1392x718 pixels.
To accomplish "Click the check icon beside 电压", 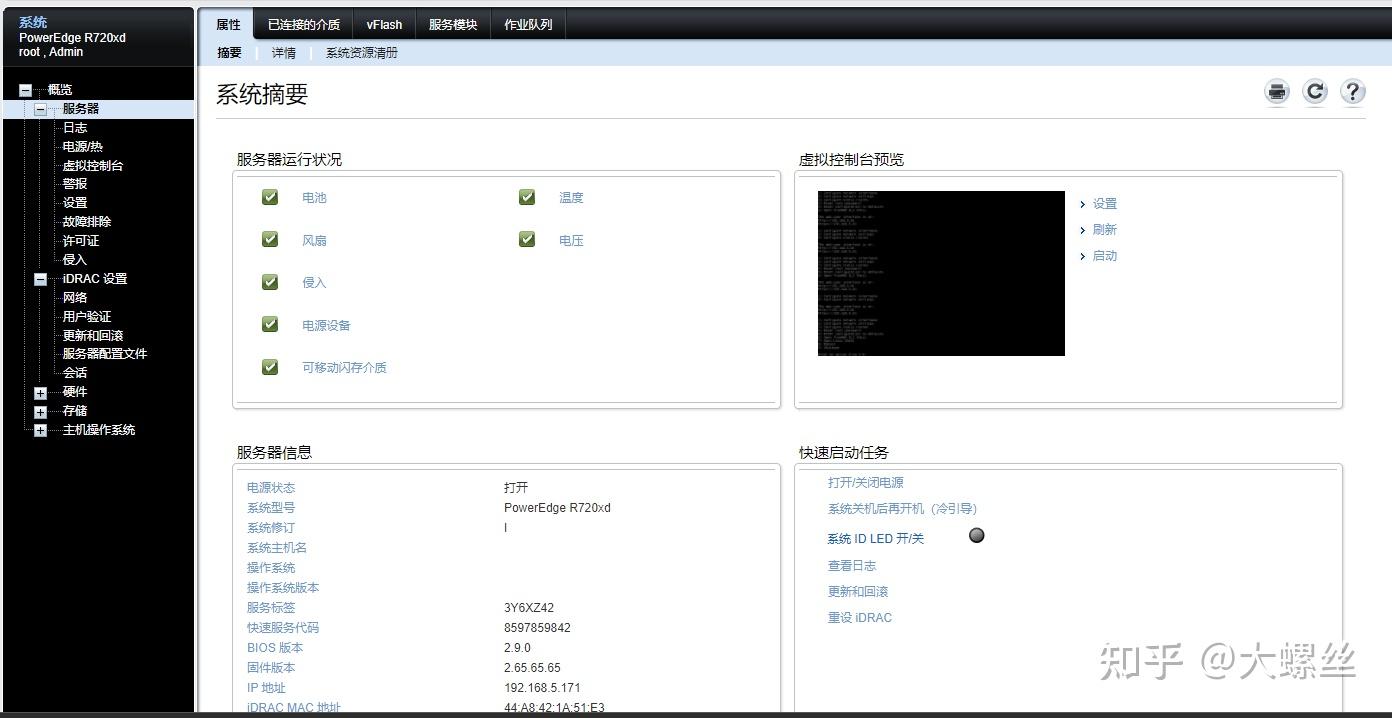I will (x=527, y=239).
